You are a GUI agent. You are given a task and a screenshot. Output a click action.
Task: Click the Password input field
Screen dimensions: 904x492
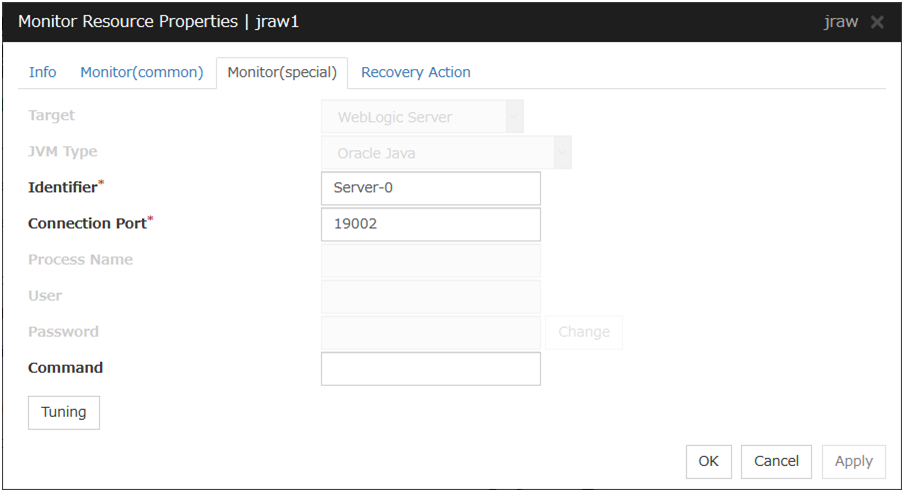[x=431, y=333]
